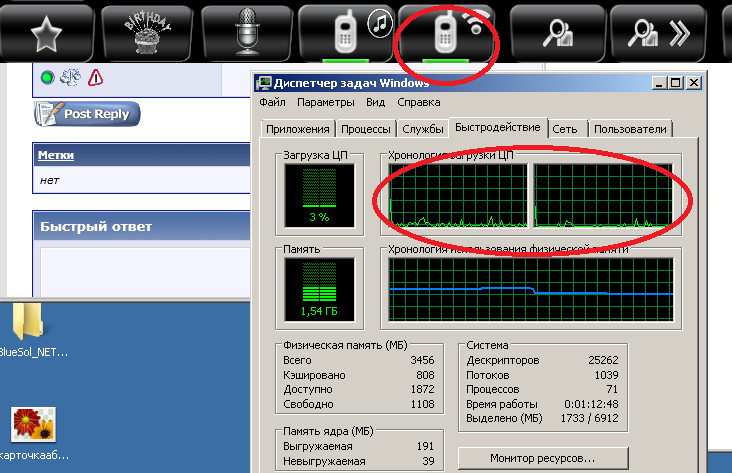Open the Файл menu in Task Manager
Screen dimensions: 732x473
point(273,102)
